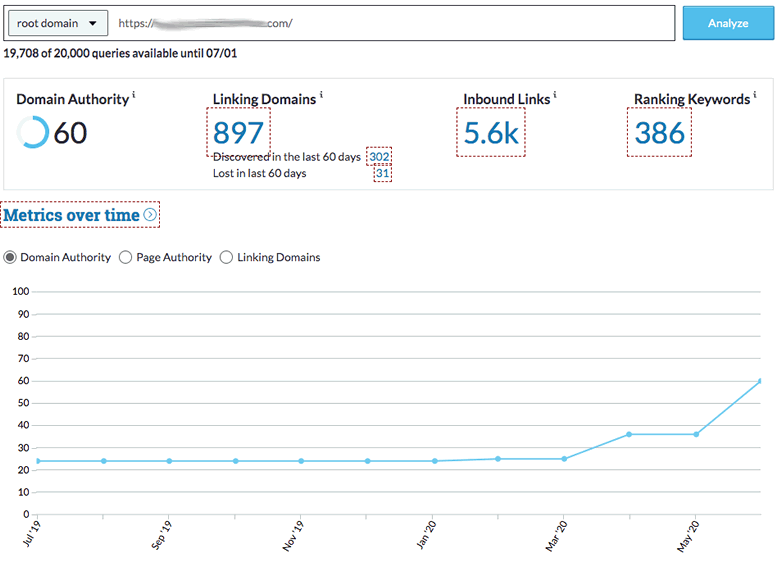The height and width of the screenshot is (561, 783).
Task: Click the Metrics over time arrow icon
Action: click(x=150, y=215)
